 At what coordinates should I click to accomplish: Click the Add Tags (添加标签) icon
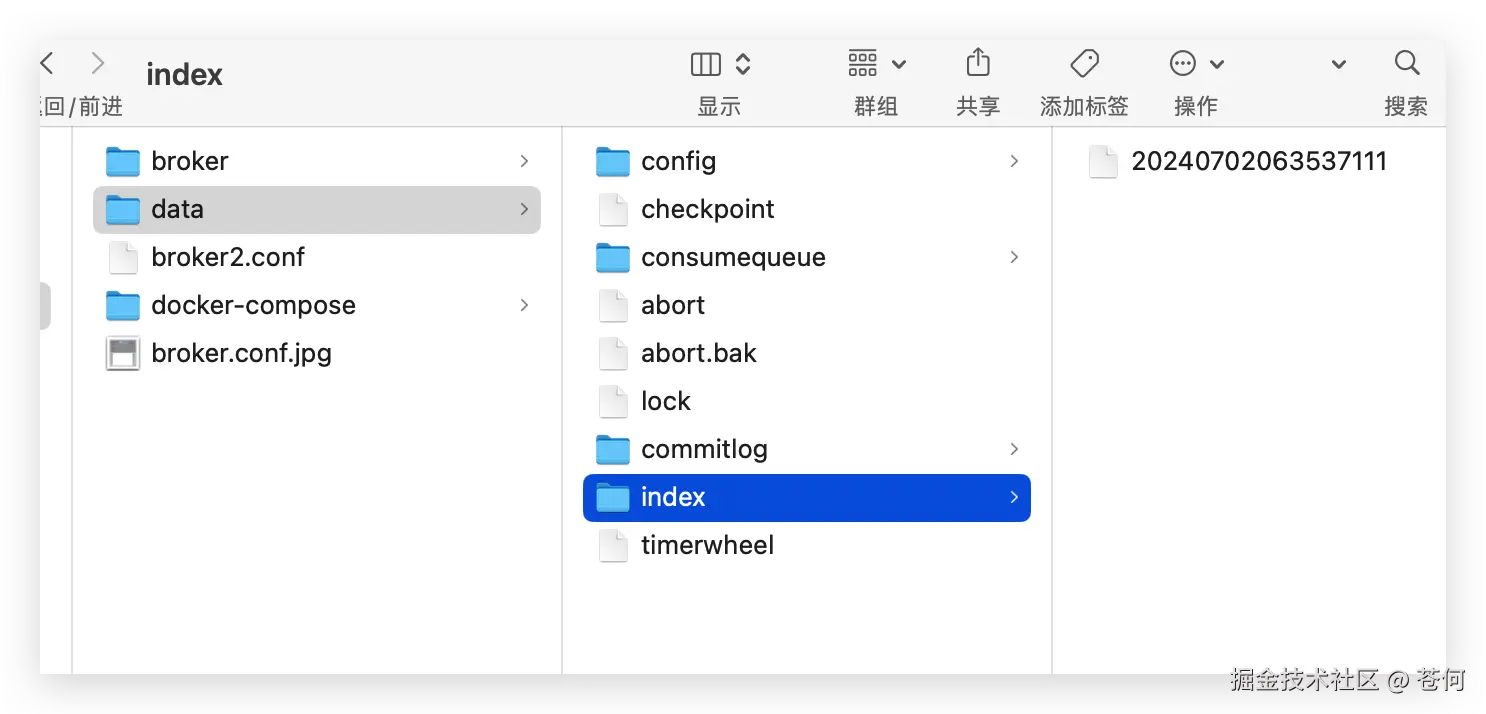pos(1084,65)
